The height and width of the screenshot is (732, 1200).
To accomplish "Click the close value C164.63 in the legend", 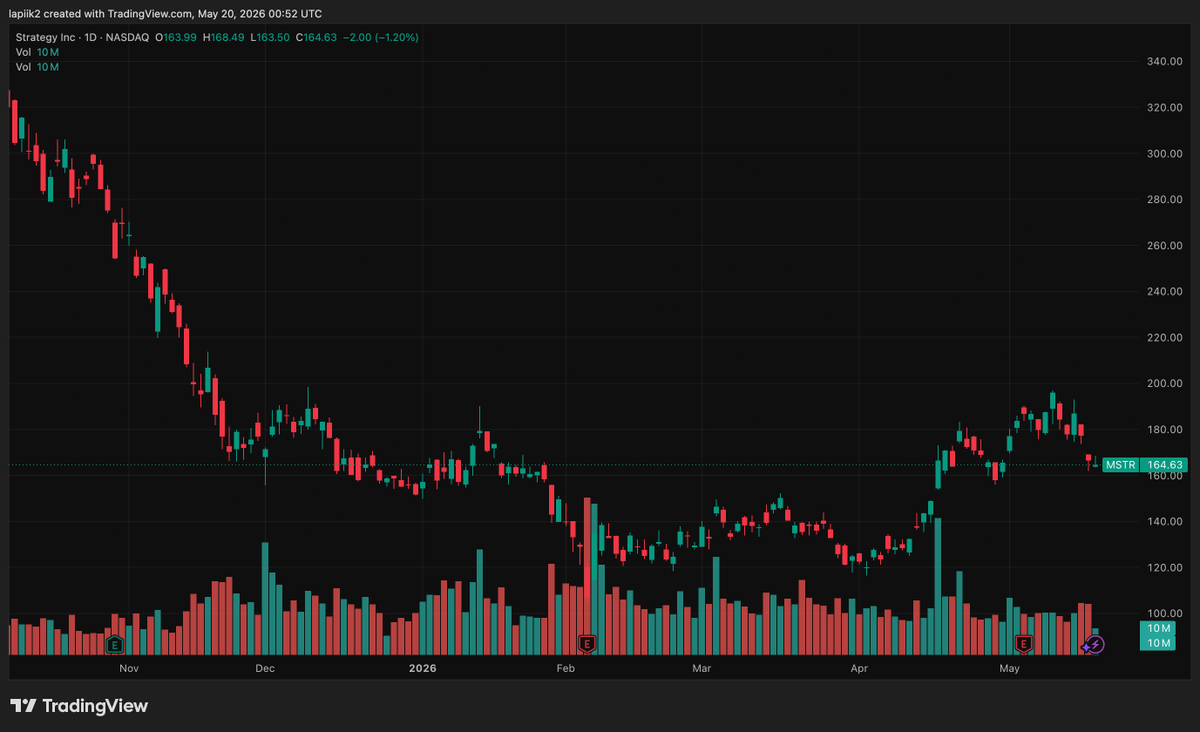I will [x=316, y=37].
